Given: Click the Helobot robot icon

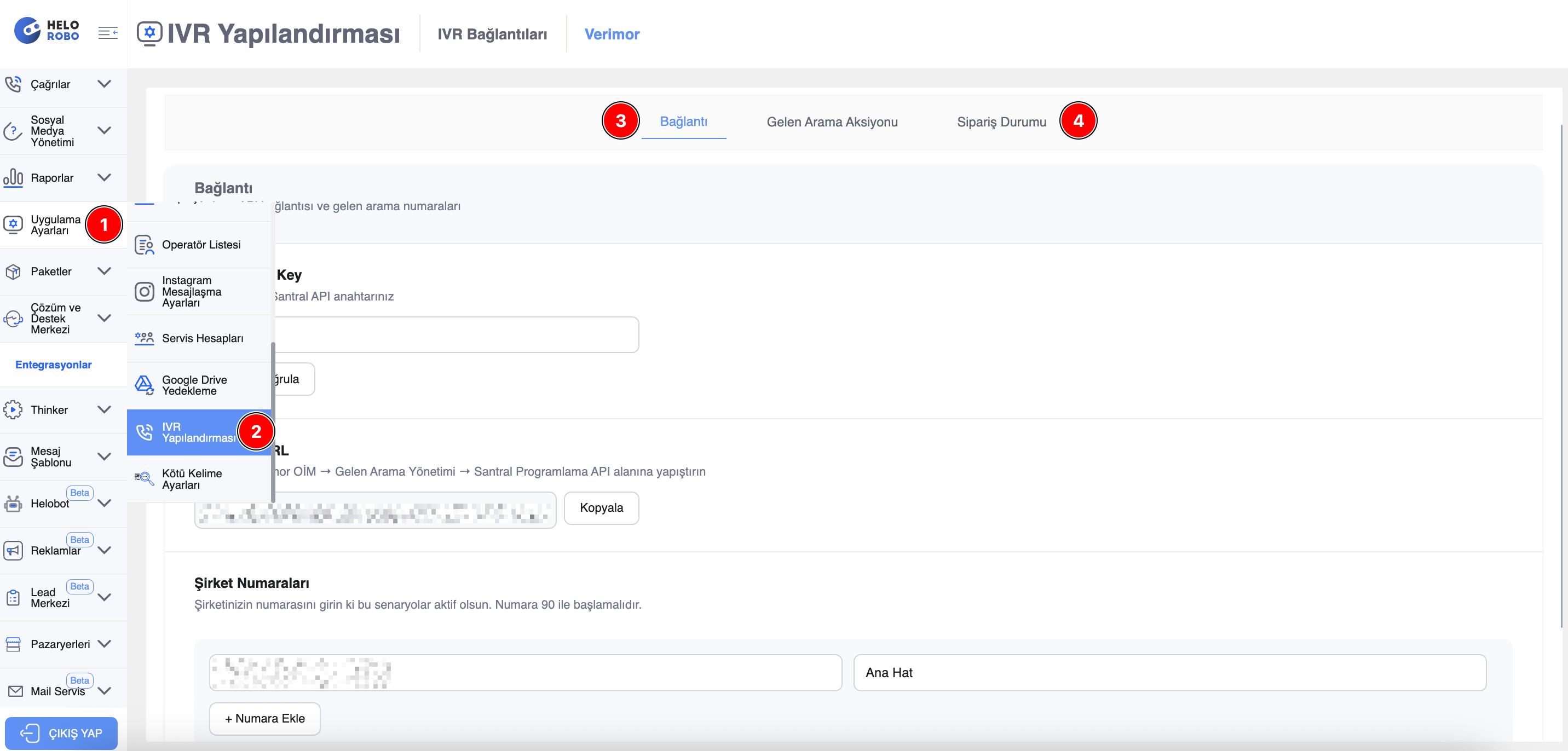Looking at the screenshot, I should (13, 503).
